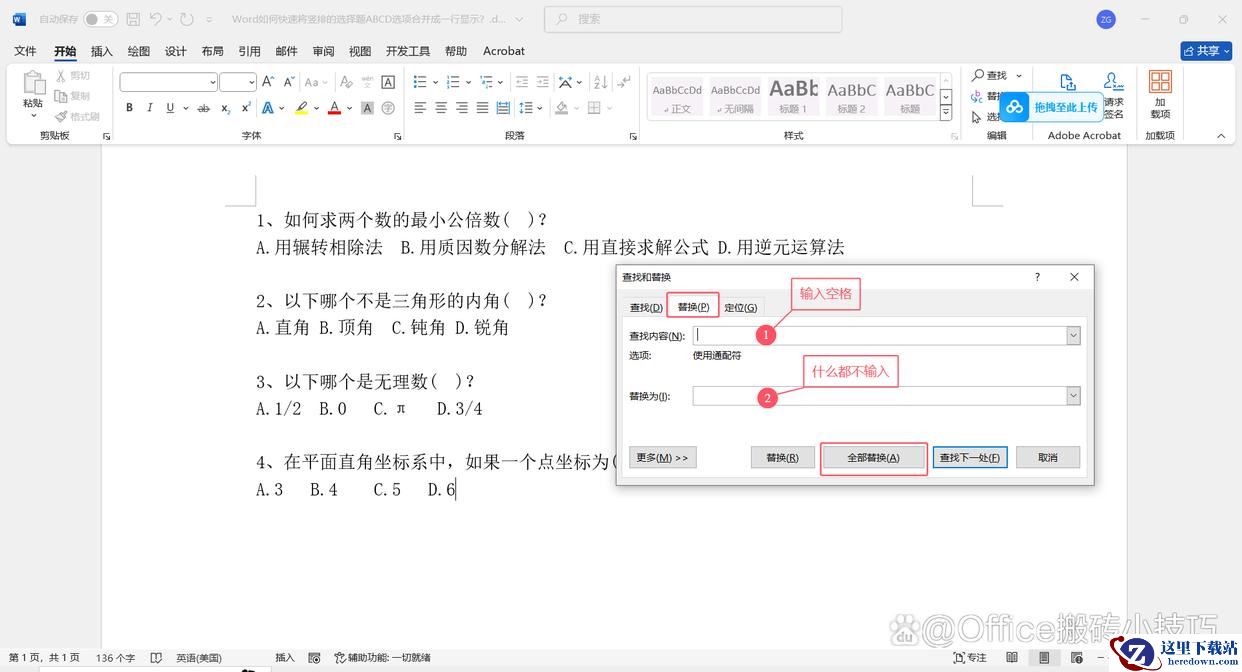The width and height of the screenshot is (1242, 672).
Task: Click the sort (A-Z) icon
Action: [x=601, y=82]
